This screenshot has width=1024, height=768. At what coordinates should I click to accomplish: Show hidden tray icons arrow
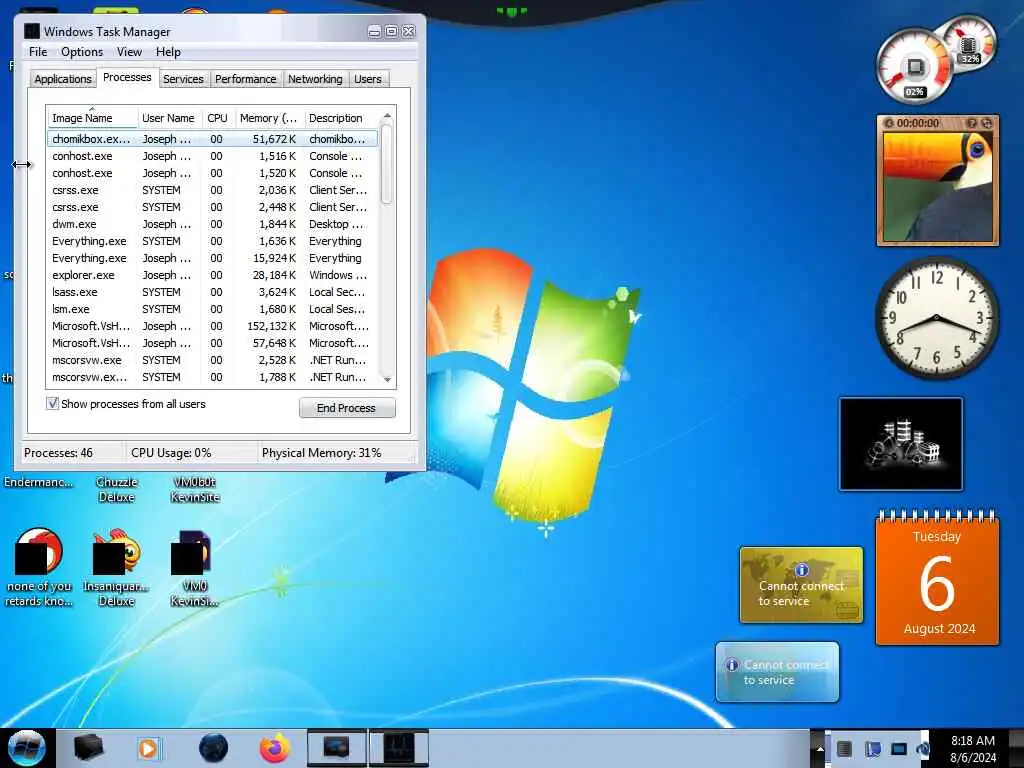819,748
